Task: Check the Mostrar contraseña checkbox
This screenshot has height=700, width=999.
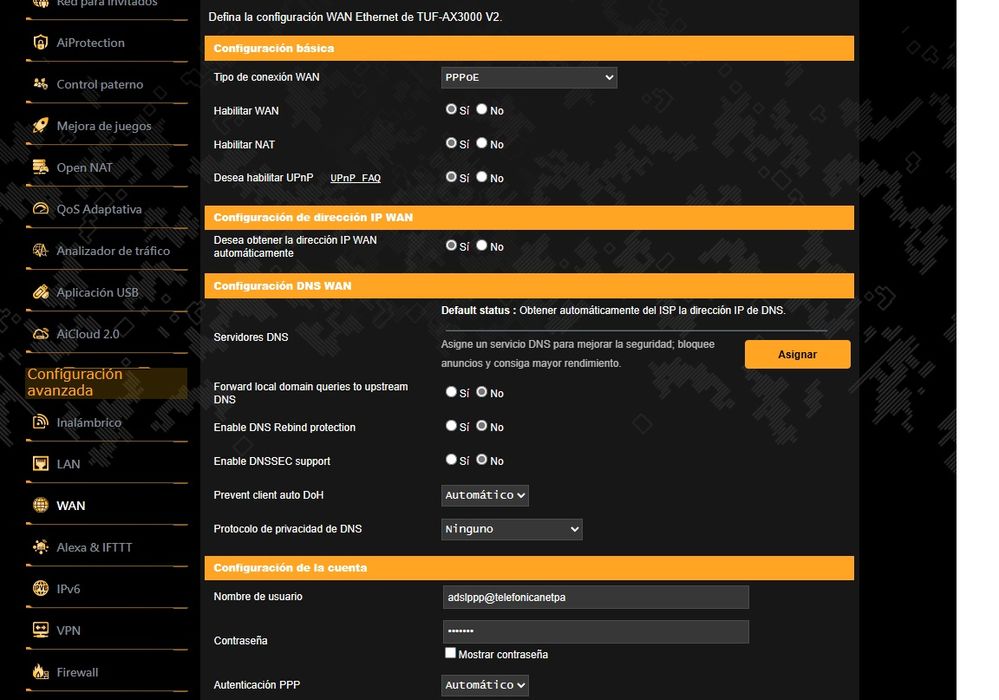Action: coord(451,654)
